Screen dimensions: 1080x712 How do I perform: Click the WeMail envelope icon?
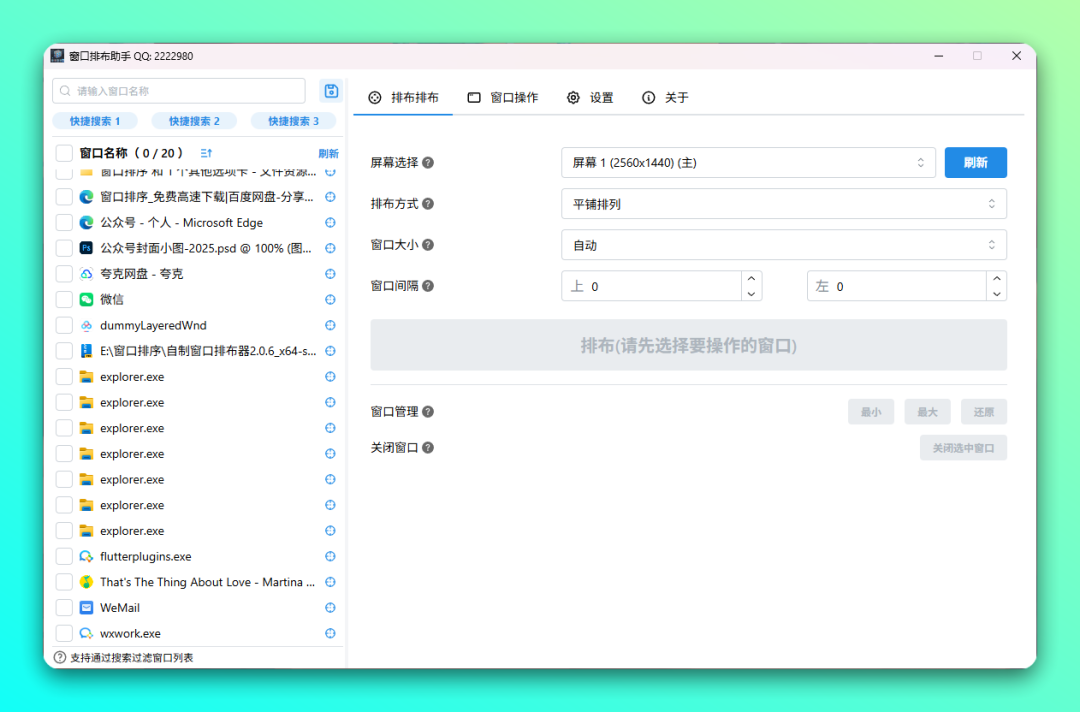(86, 607)
